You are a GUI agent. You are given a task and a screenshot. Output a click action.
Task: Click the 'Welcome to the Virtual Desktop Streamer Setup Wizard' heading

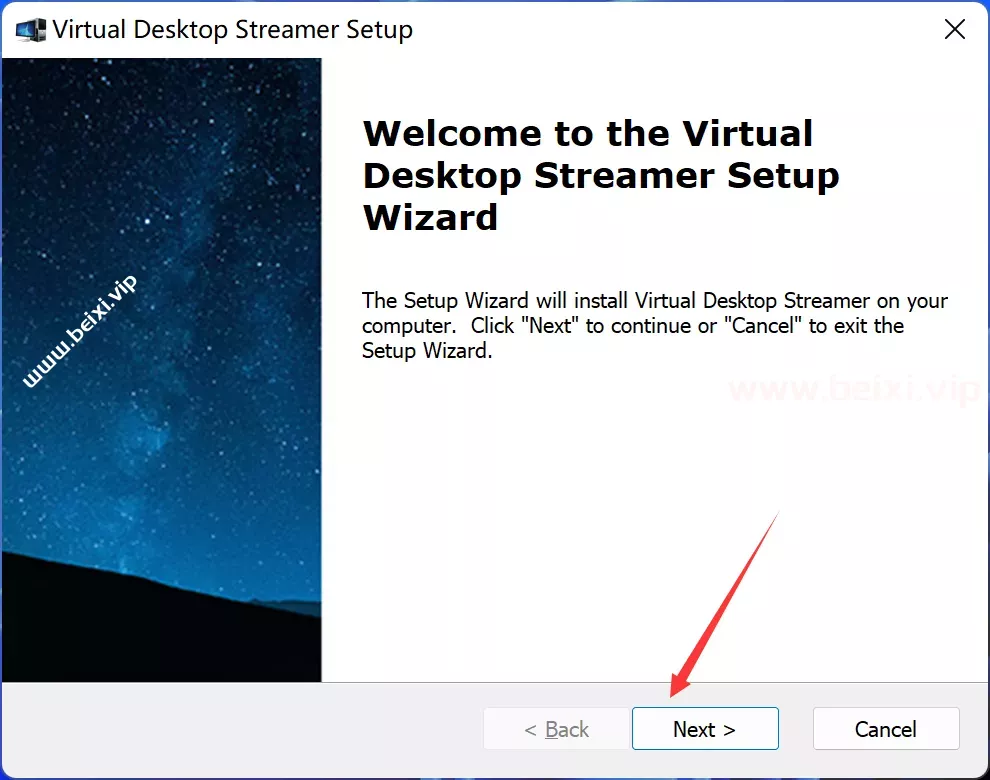600,176
